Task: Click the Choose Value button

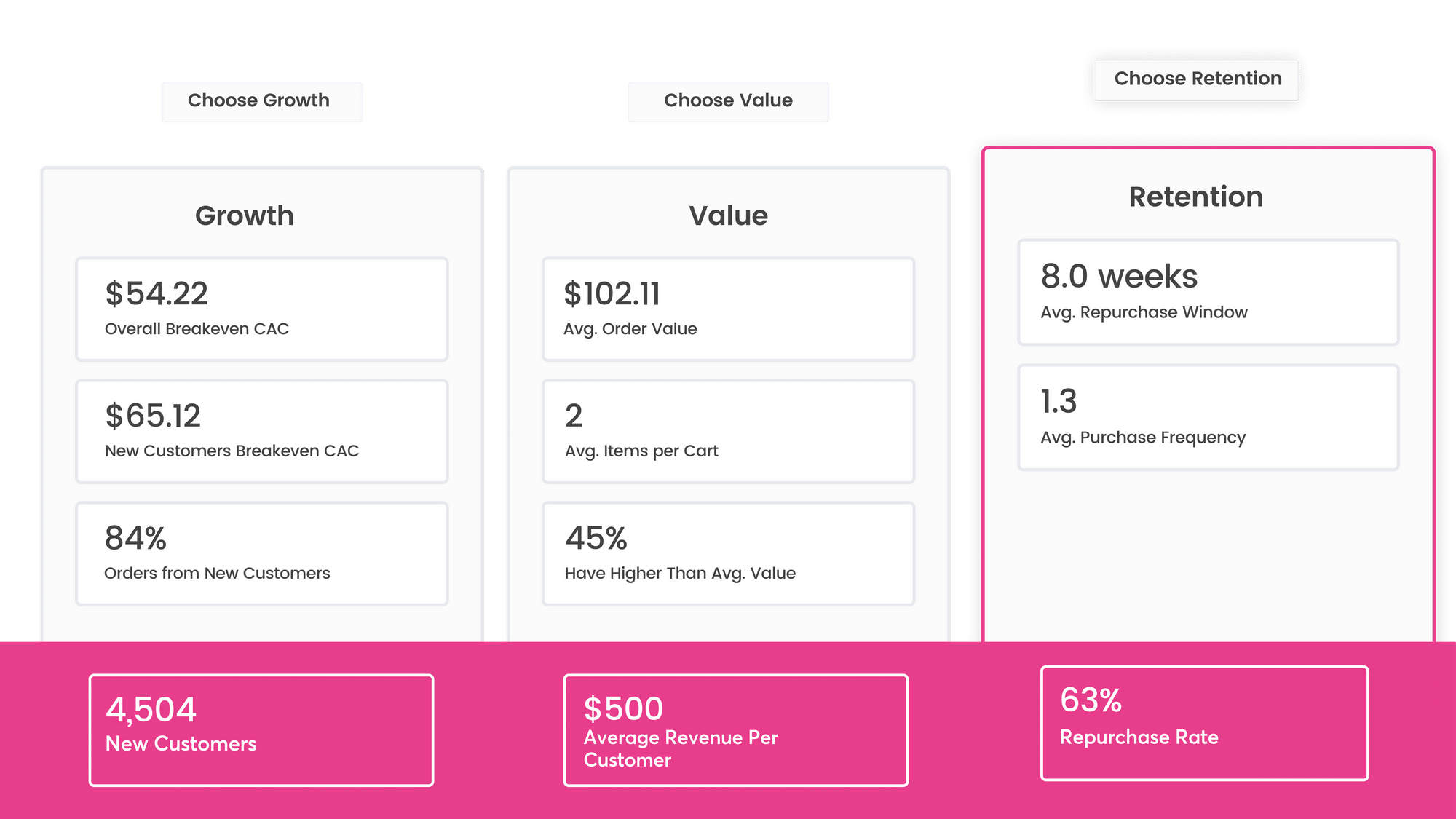Action: coord(728,101)
